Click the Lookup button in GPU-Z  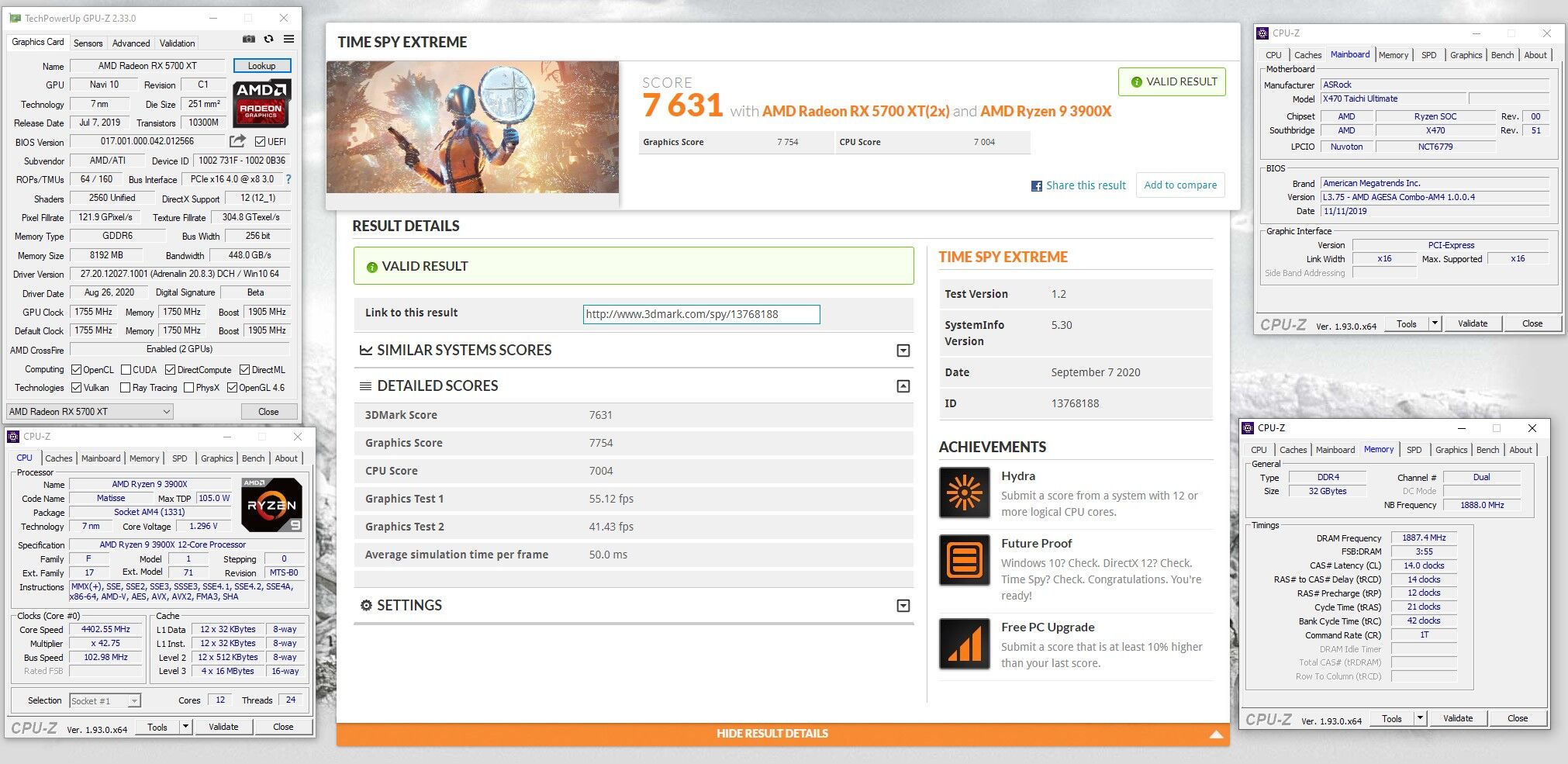point(261,66)
